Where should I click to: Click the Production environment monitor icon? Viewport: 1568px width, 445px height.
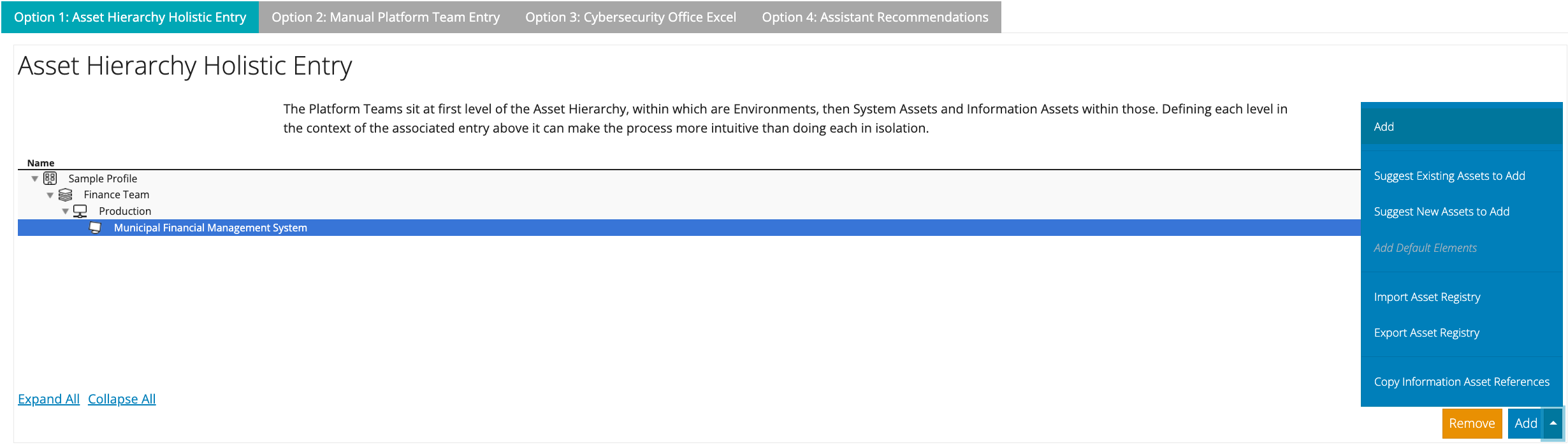[x=80, y=211]
